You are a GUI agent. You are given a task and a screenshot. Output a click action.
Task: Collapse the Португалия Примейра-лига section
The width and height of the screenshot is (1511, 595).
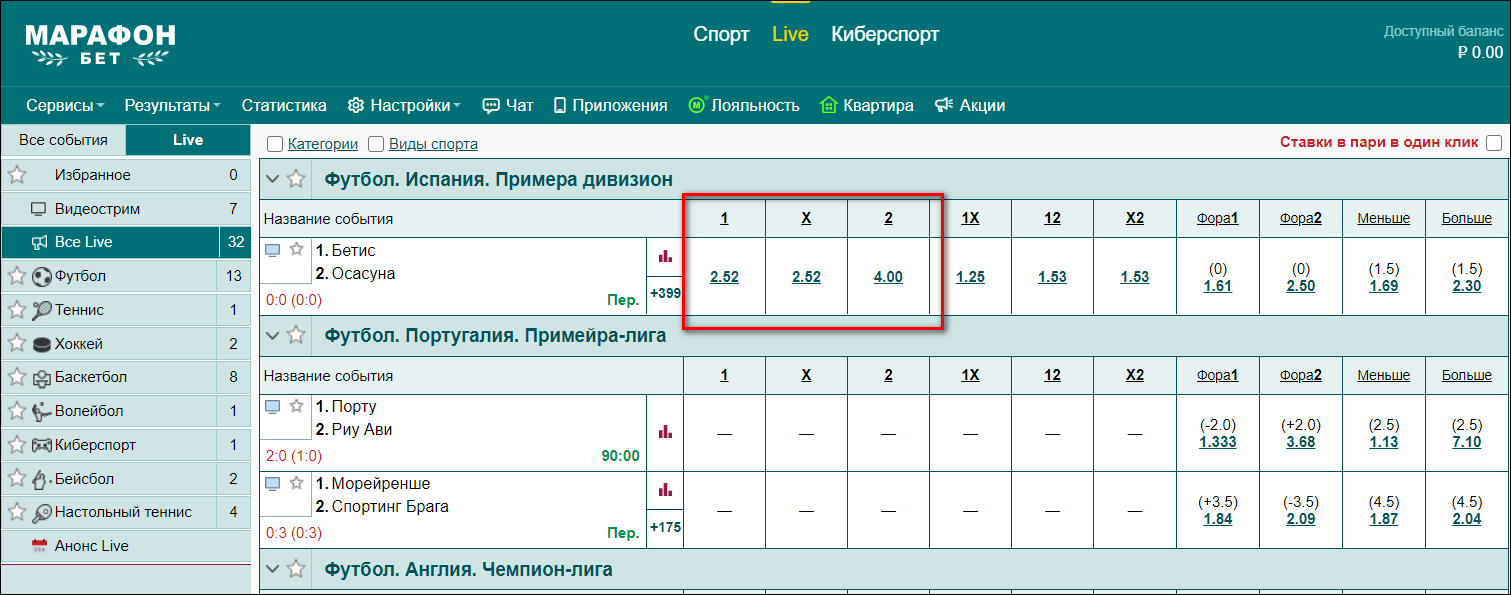(x=272, y=335)
